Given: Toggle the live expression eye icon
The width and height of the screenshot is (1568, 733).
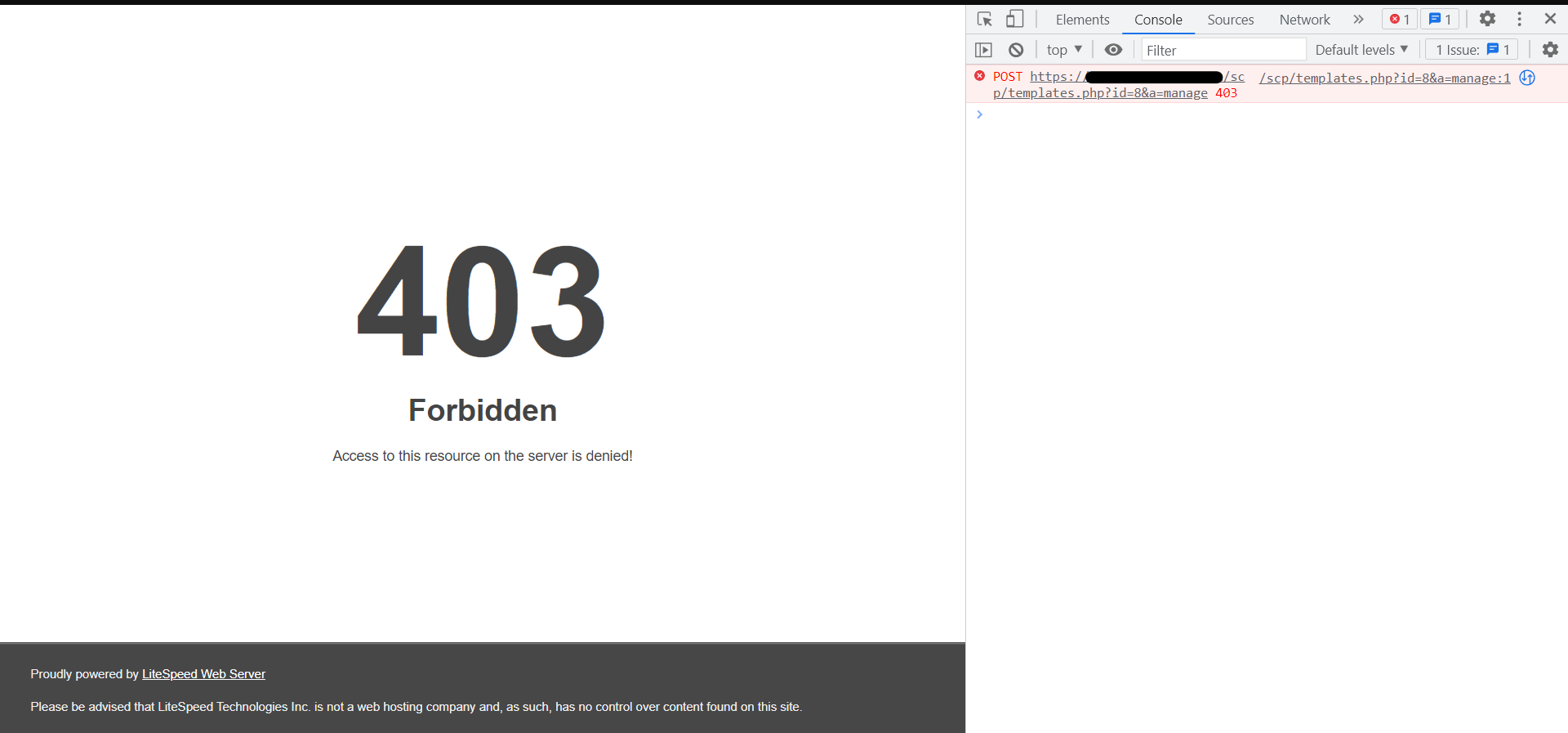Looking at the screenshot, I should [1113, 50].
